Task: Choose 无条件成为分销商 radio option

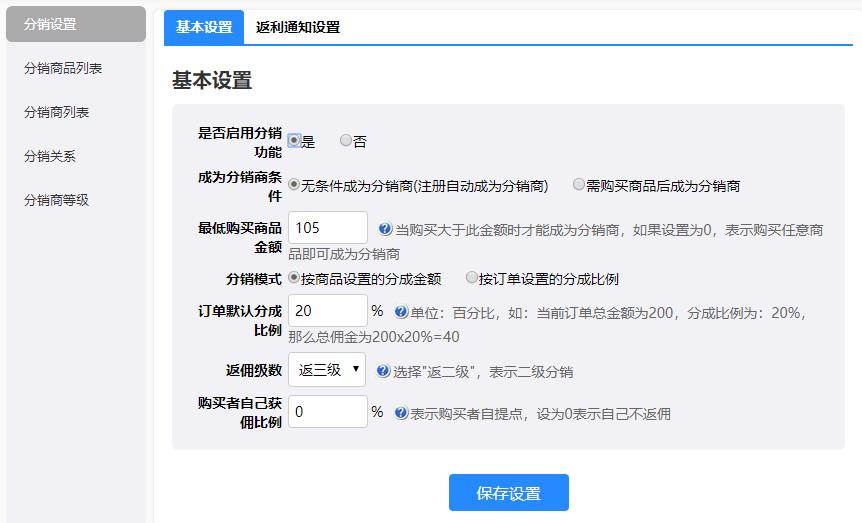Action: [294, 185]
